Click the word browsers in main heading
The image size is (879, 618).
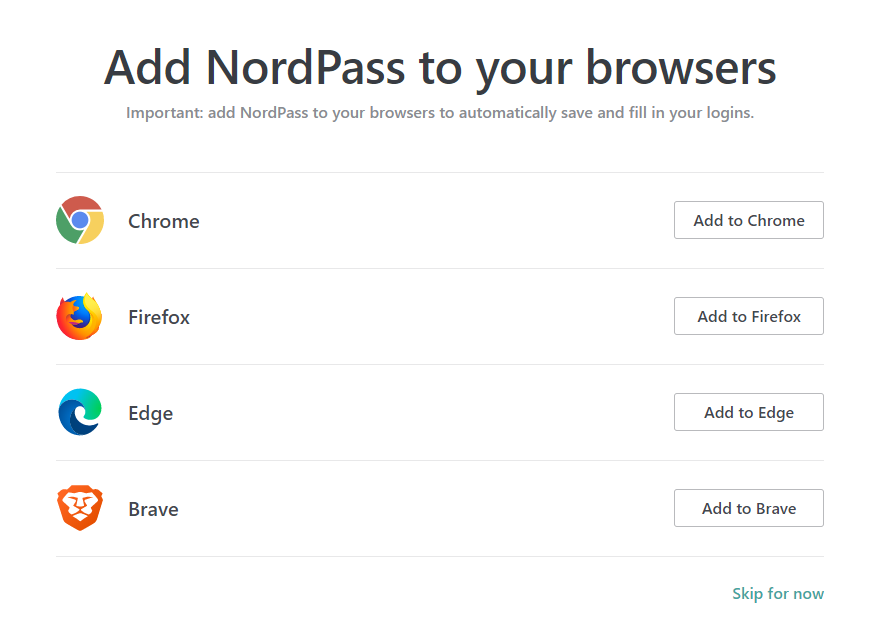[x=681, y=67]
